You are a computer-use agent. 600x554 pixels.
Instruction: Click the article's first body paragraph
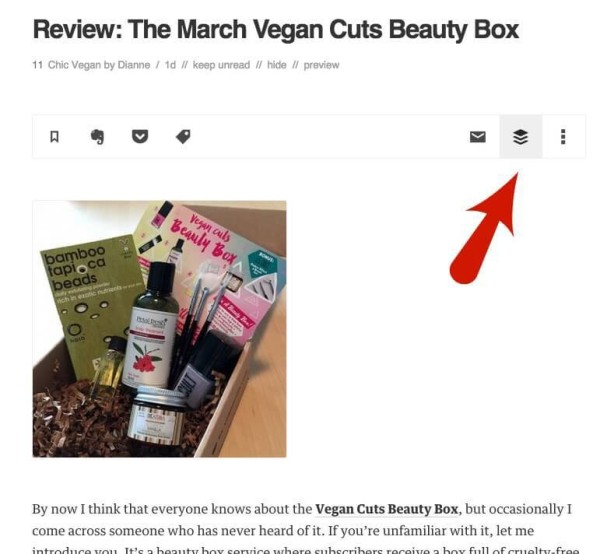click(304, 530)
